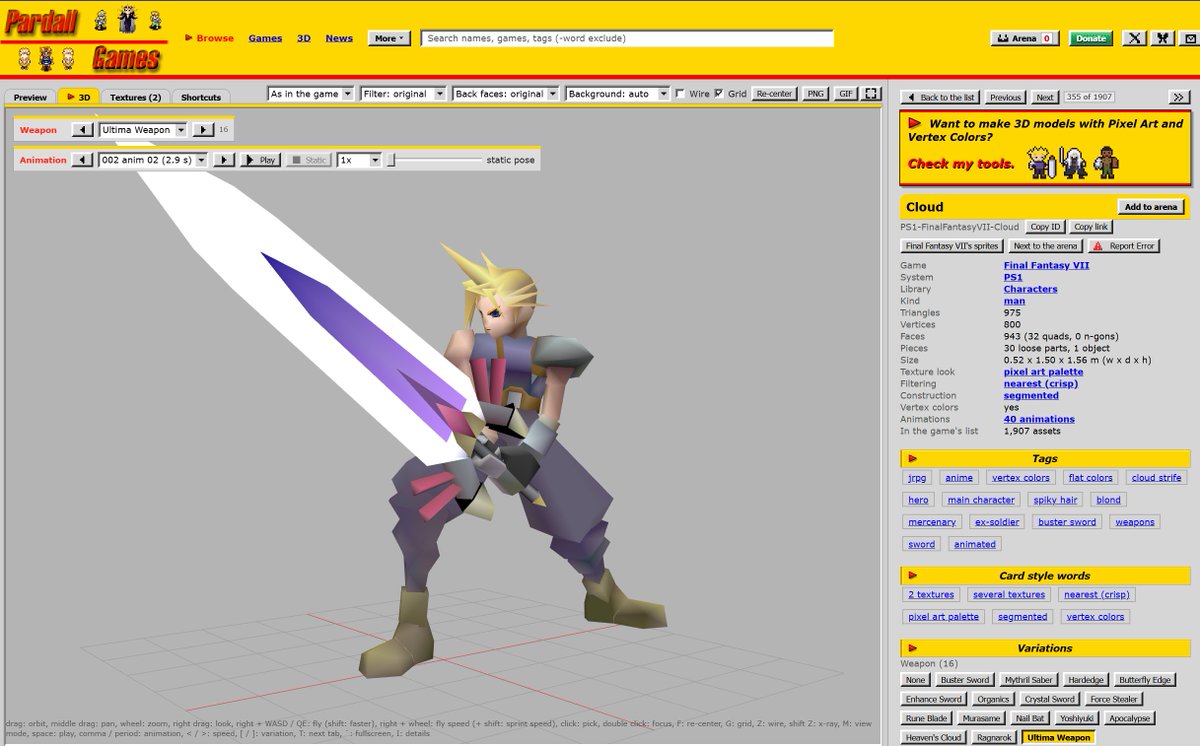Go to next animation arrow
The image size is (1200, 746).
[x=225, y=160]
